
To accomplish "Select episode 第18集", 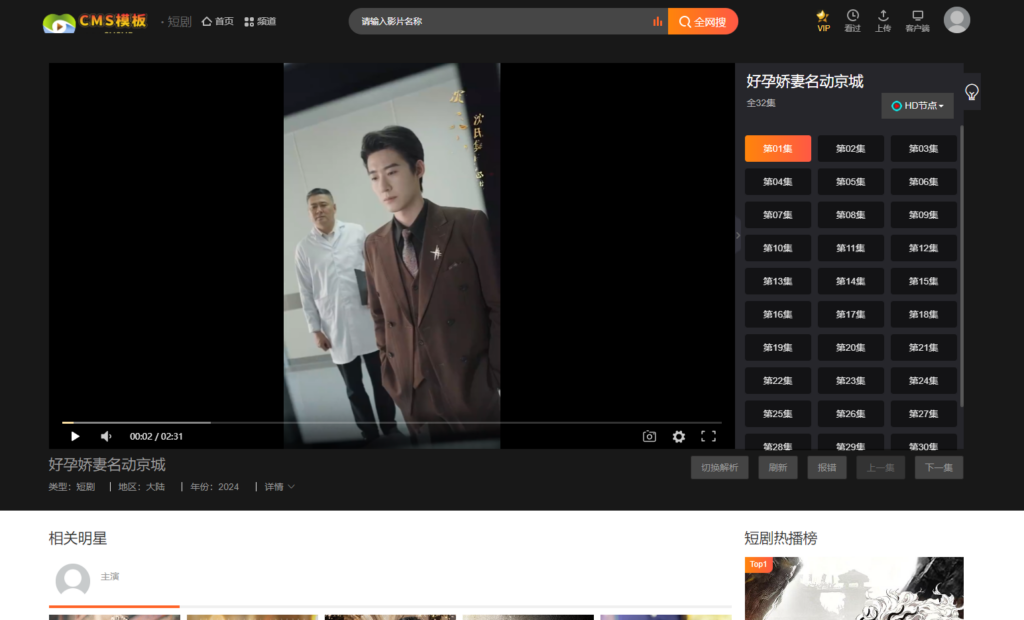I will click(923, 314).
